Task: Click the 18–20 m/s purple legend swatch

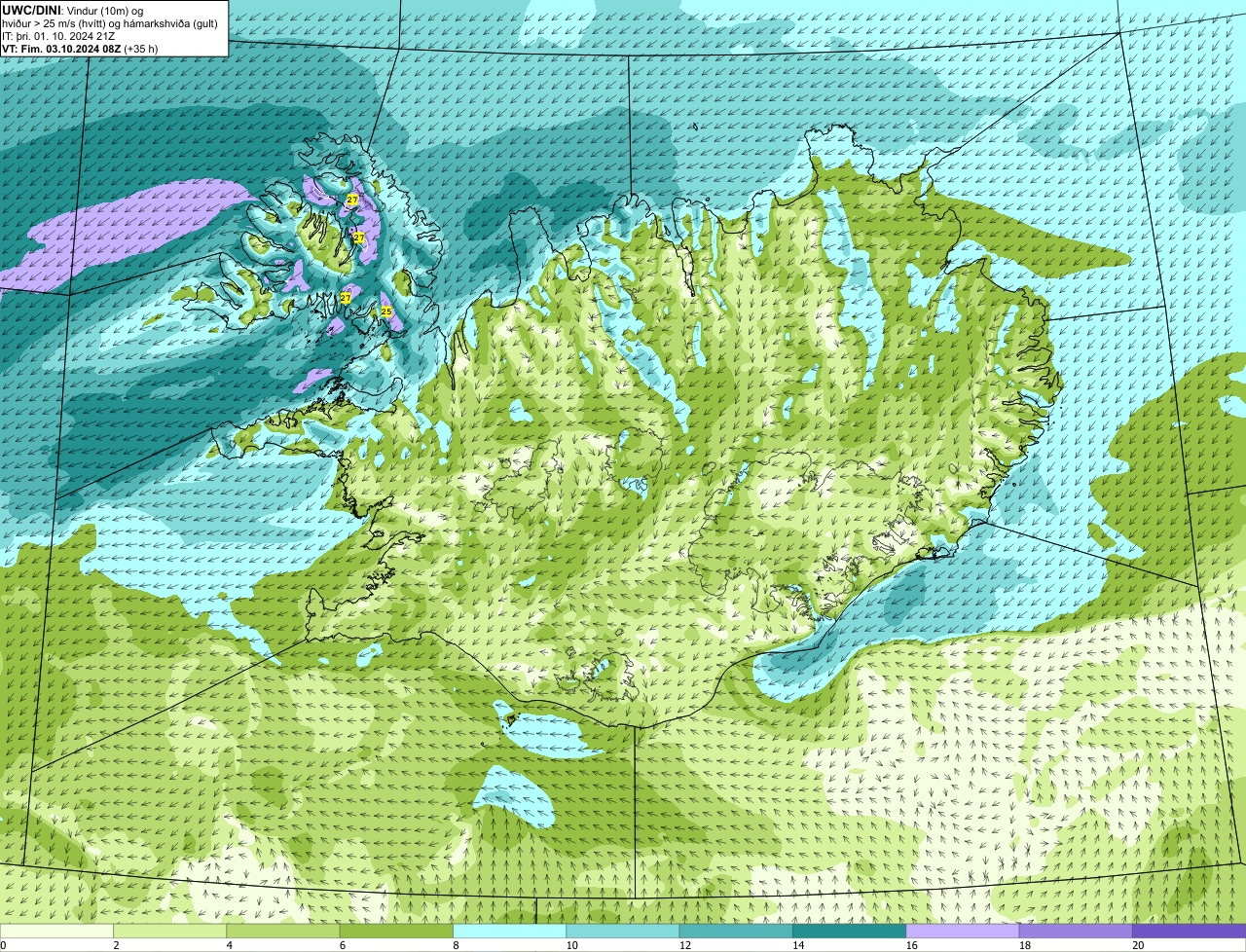Action: pyautogui.click(x=1076, y=932)
